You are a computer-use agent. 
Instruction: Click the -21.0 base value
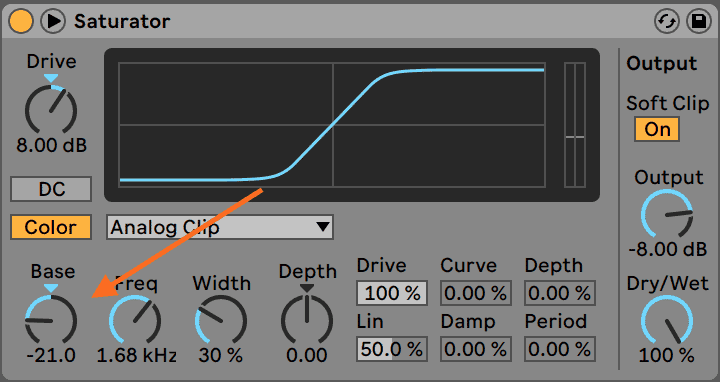pos(51,355)
